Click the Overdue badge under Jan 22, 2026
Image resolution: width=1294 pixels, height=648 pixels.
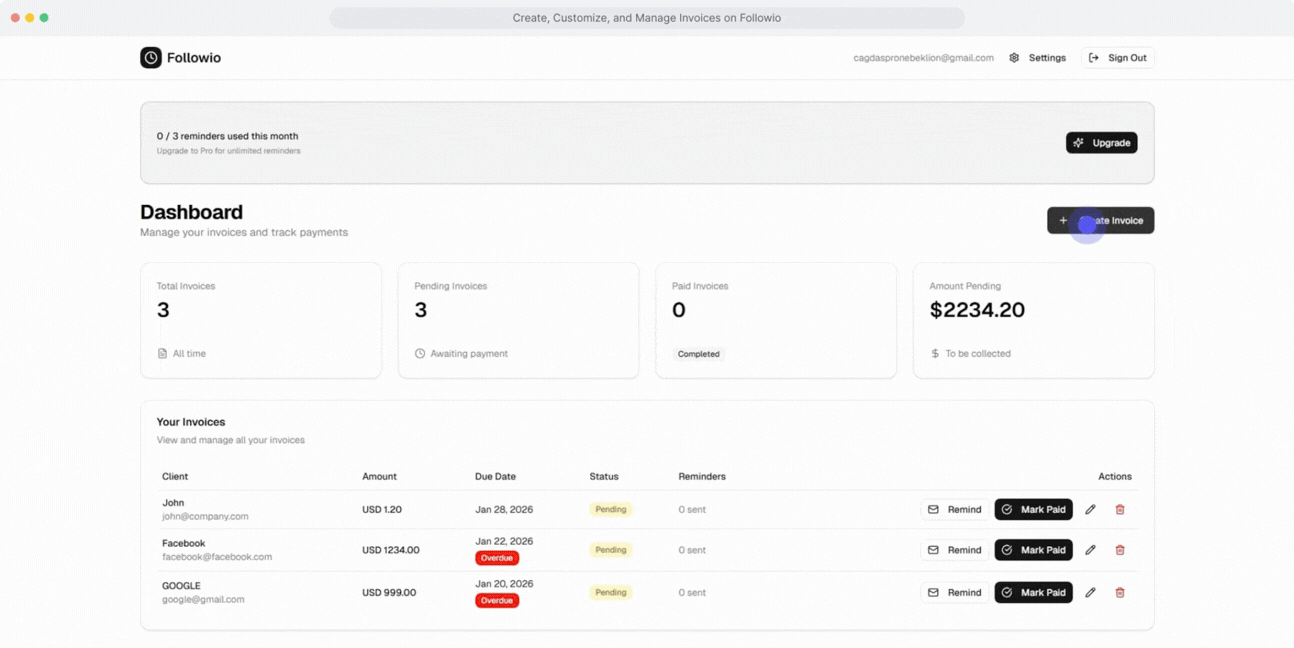pos(497,558)
